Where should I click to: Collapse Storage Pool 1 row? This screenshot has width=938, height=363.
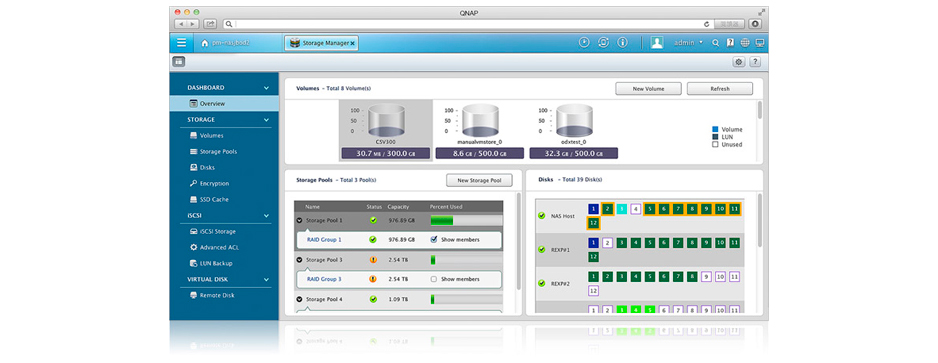299,221
